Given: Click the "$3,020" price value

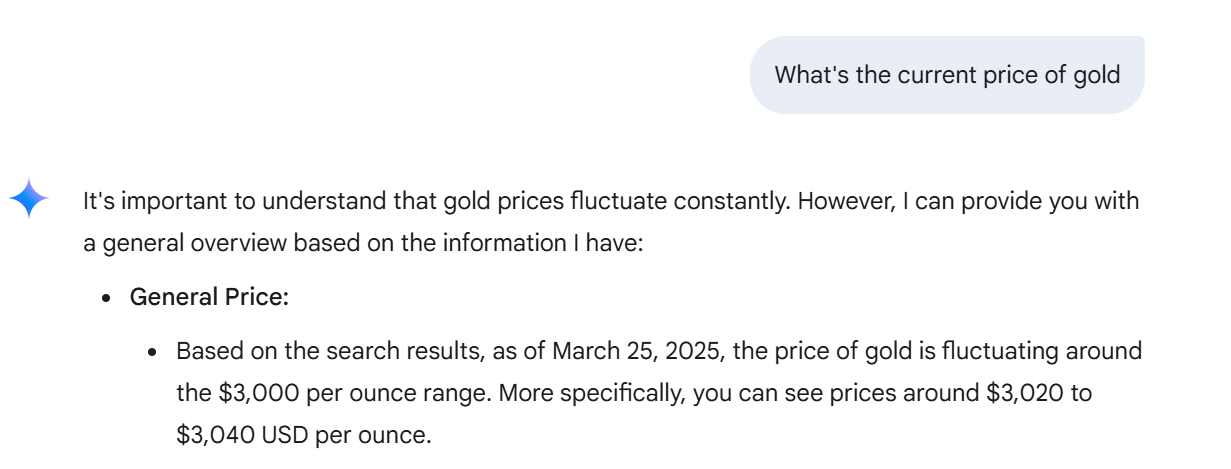Looking at the screenshot, I should coord(1026,393).
